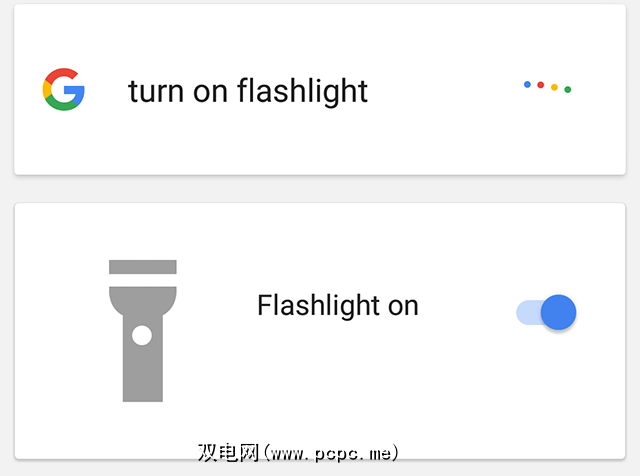Click the gray flashlight icon

(142, 330)
